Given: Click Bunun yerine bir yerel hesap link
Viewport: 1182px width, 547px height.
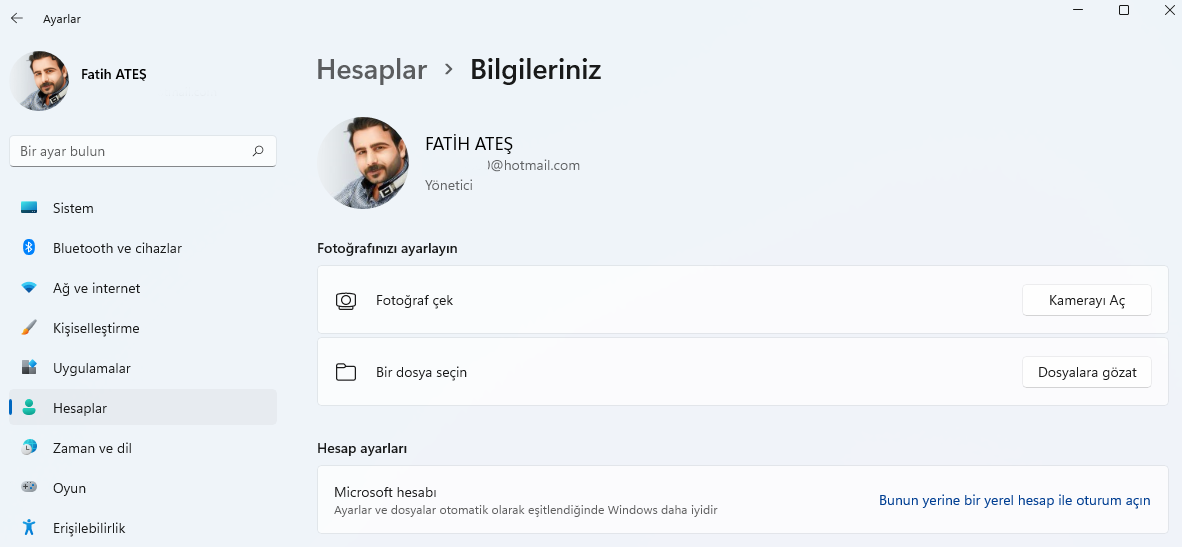Looking at the screenshot, I should click(1015, 500).
